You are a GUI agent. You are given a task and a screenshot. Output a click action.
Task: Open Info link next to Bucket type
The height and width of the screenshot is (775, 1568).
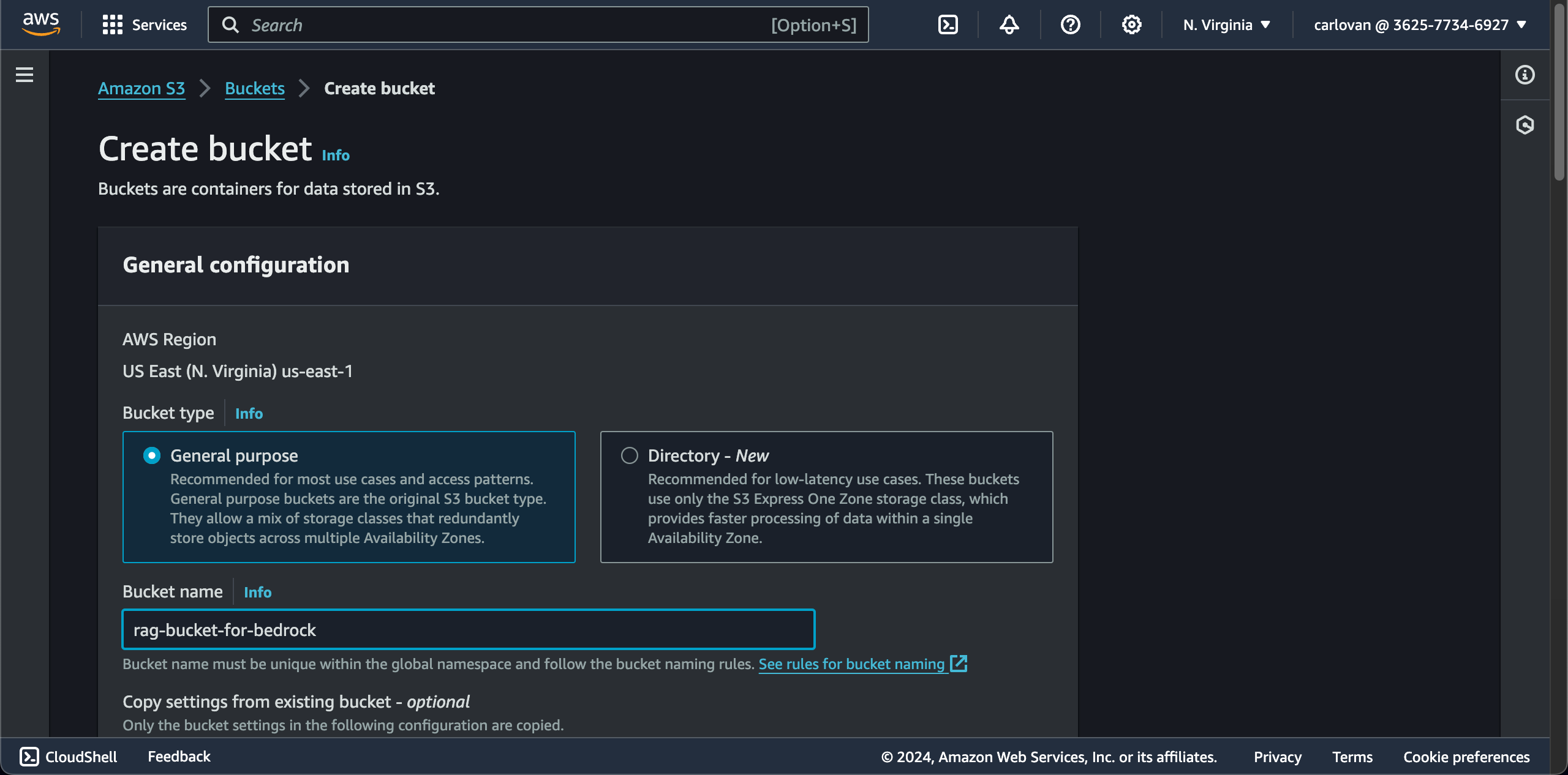(x=249, y=414)
